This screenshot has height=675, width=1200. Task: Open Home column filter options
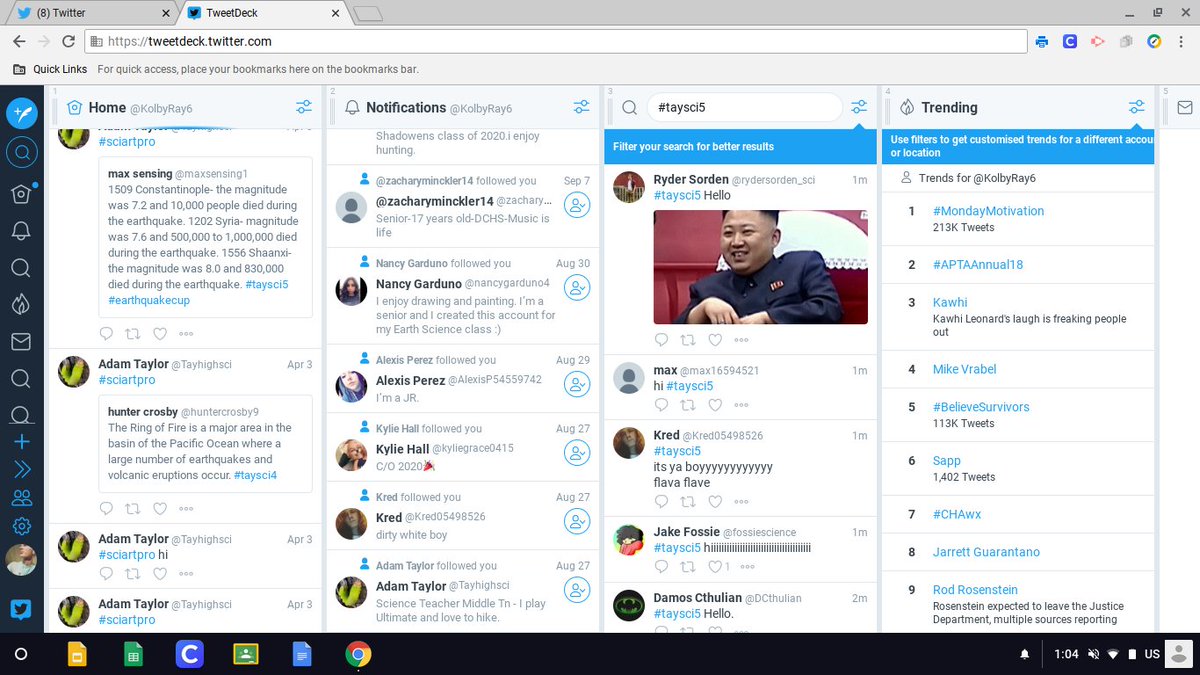pos(303,108)
